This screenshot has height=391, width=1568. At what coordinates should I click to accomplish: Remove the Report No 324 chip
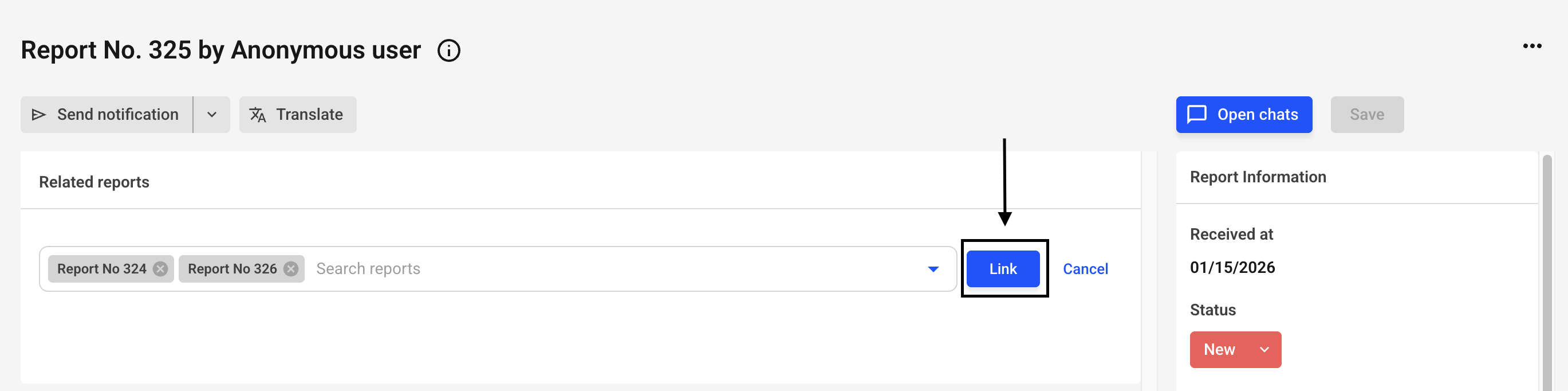point(161,268)
